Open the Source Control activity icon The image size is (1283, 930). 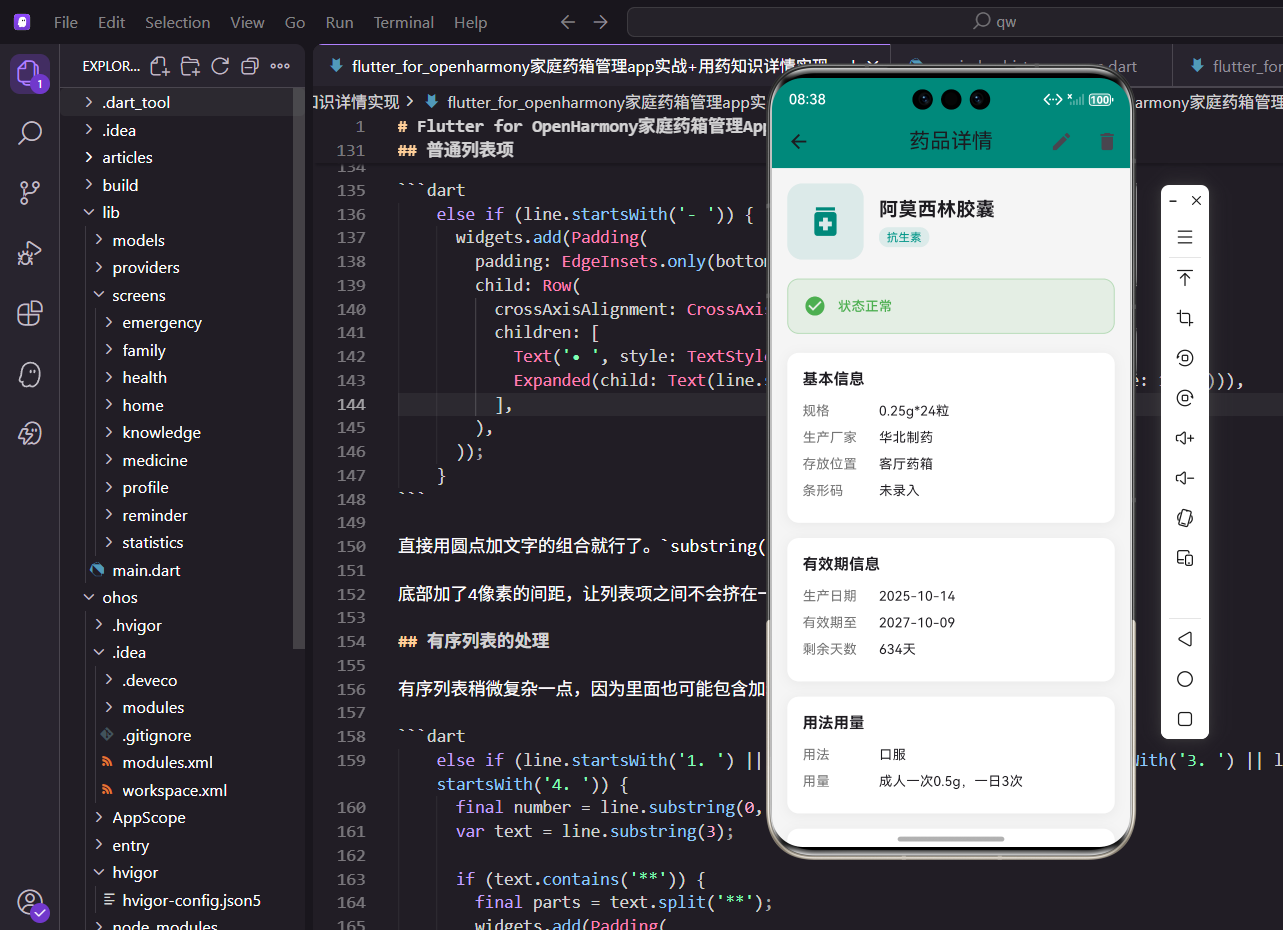(30, 192)
